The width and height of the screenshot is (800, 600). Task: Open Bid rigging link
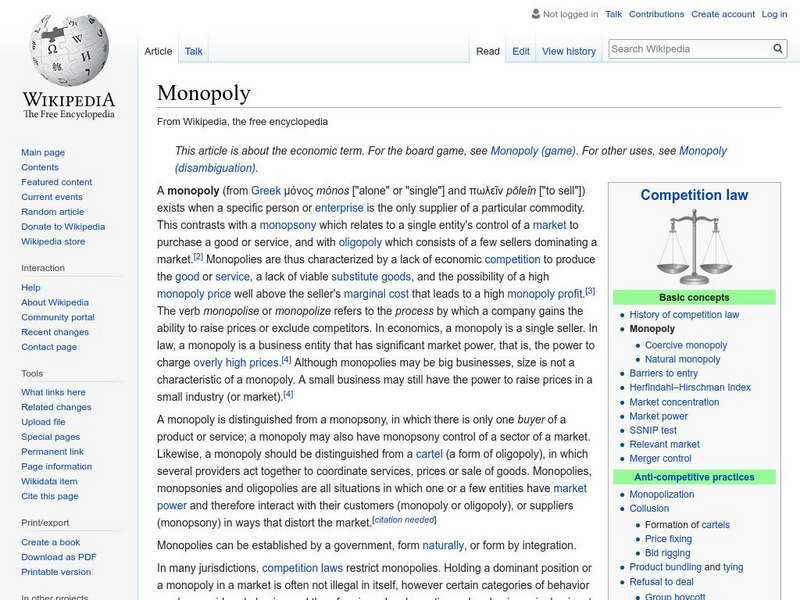(667, 553)
